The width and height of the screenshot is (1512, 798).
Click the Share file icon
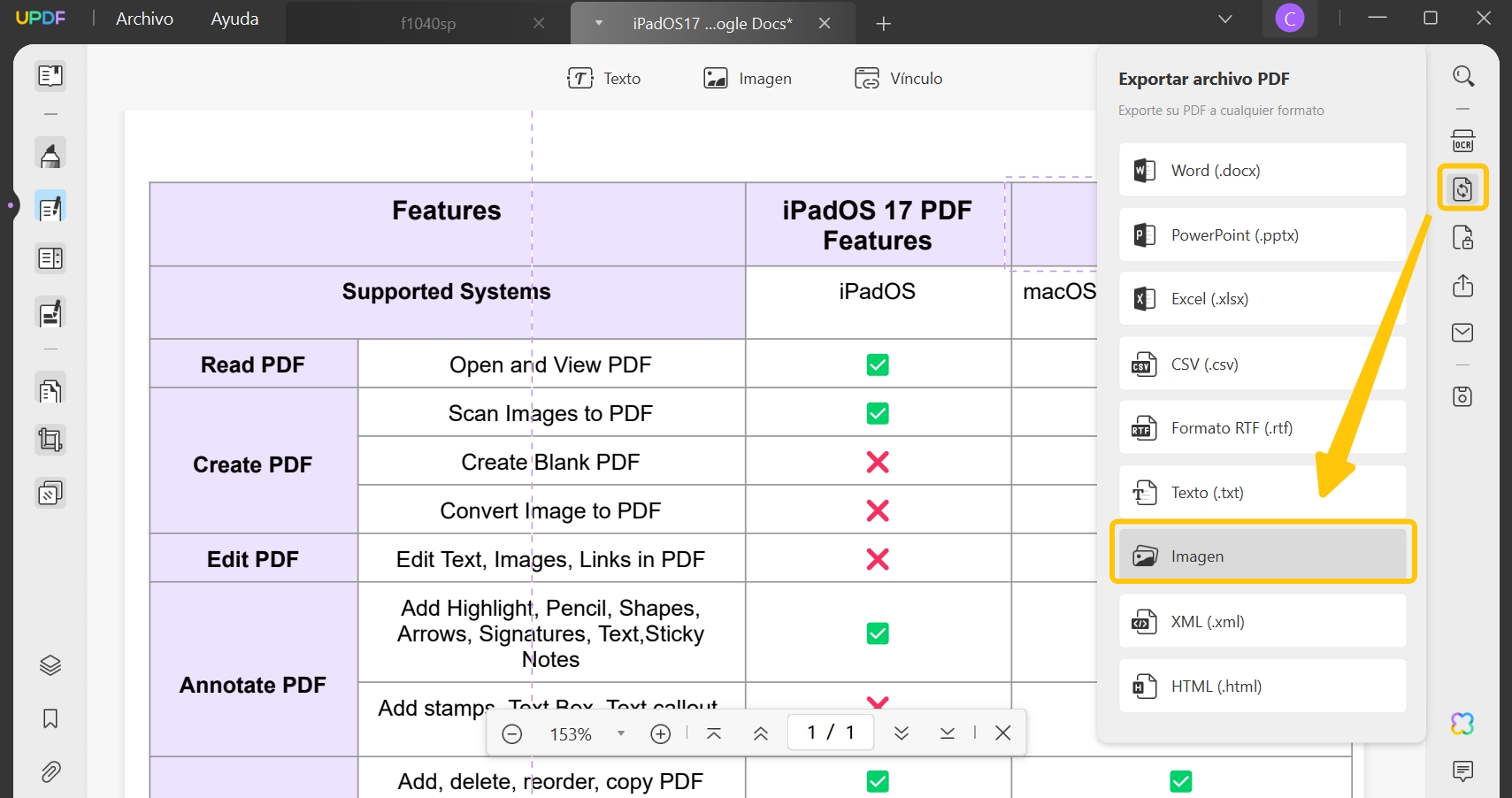[x=1463, y=286]
